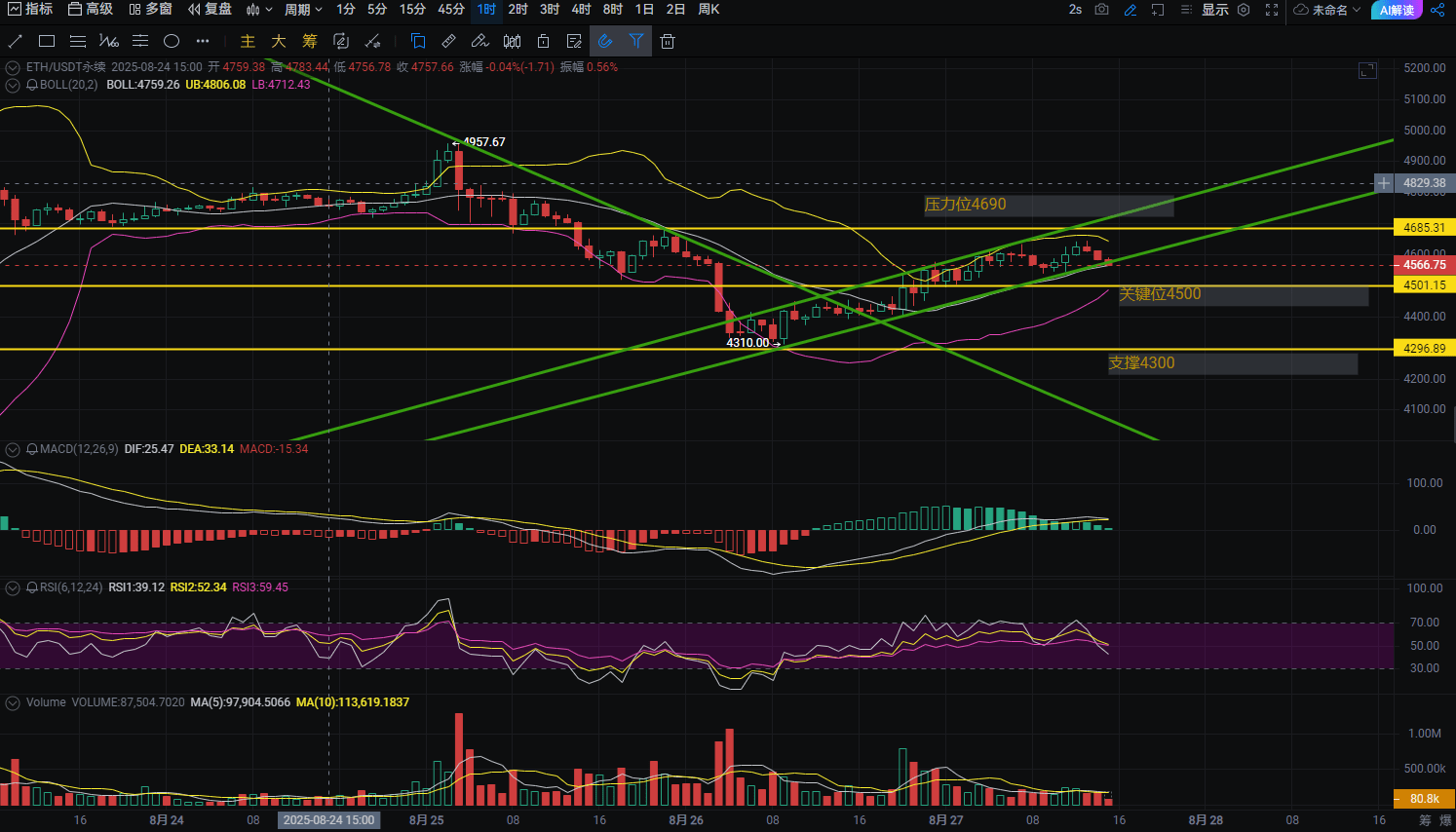This screenshot has width=1456, height=832.
Task: Click the line signal tool icon
Action: point(372,41)
